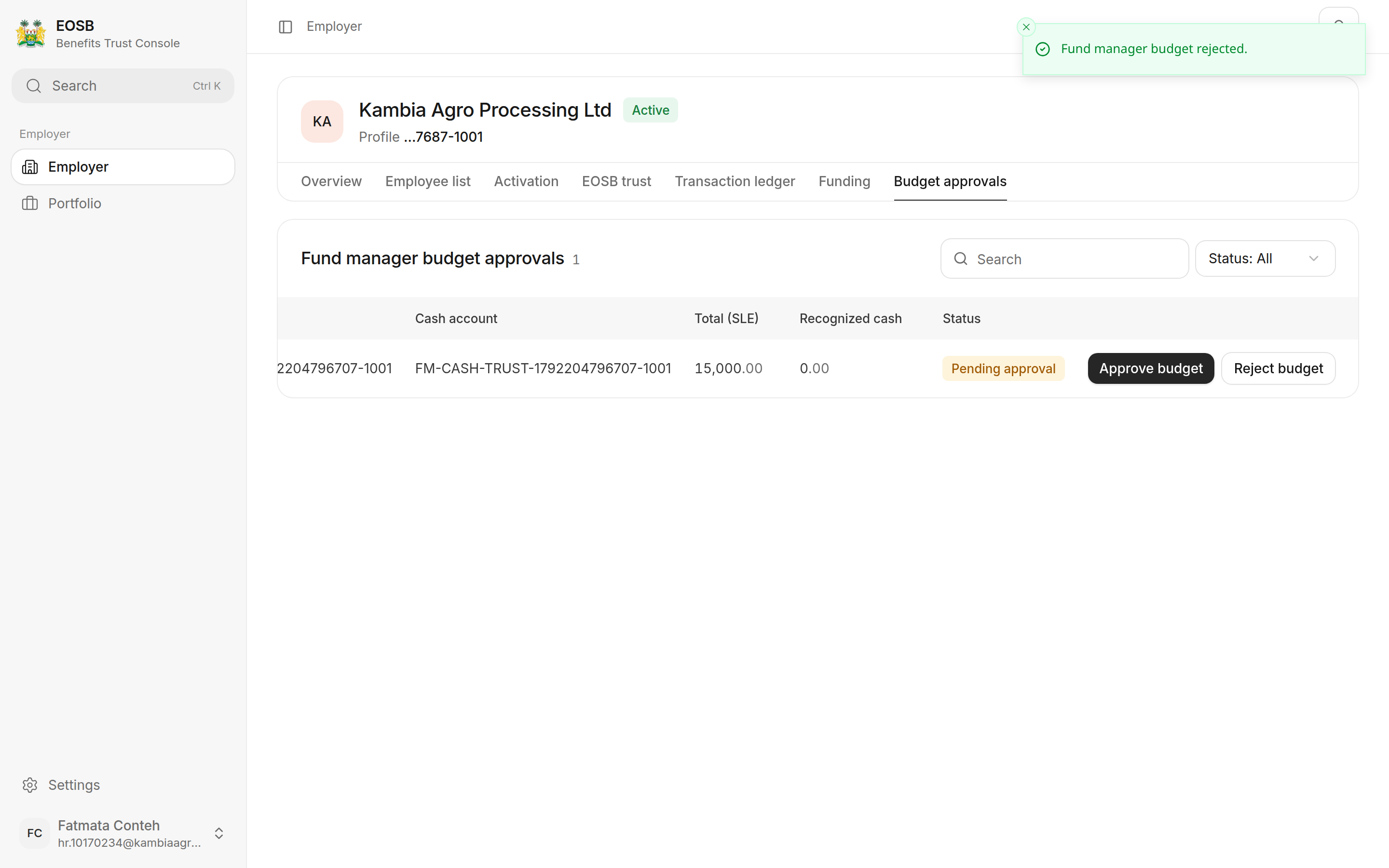
Task: Approve the pending budget
Action: (x=1151, y=368)
